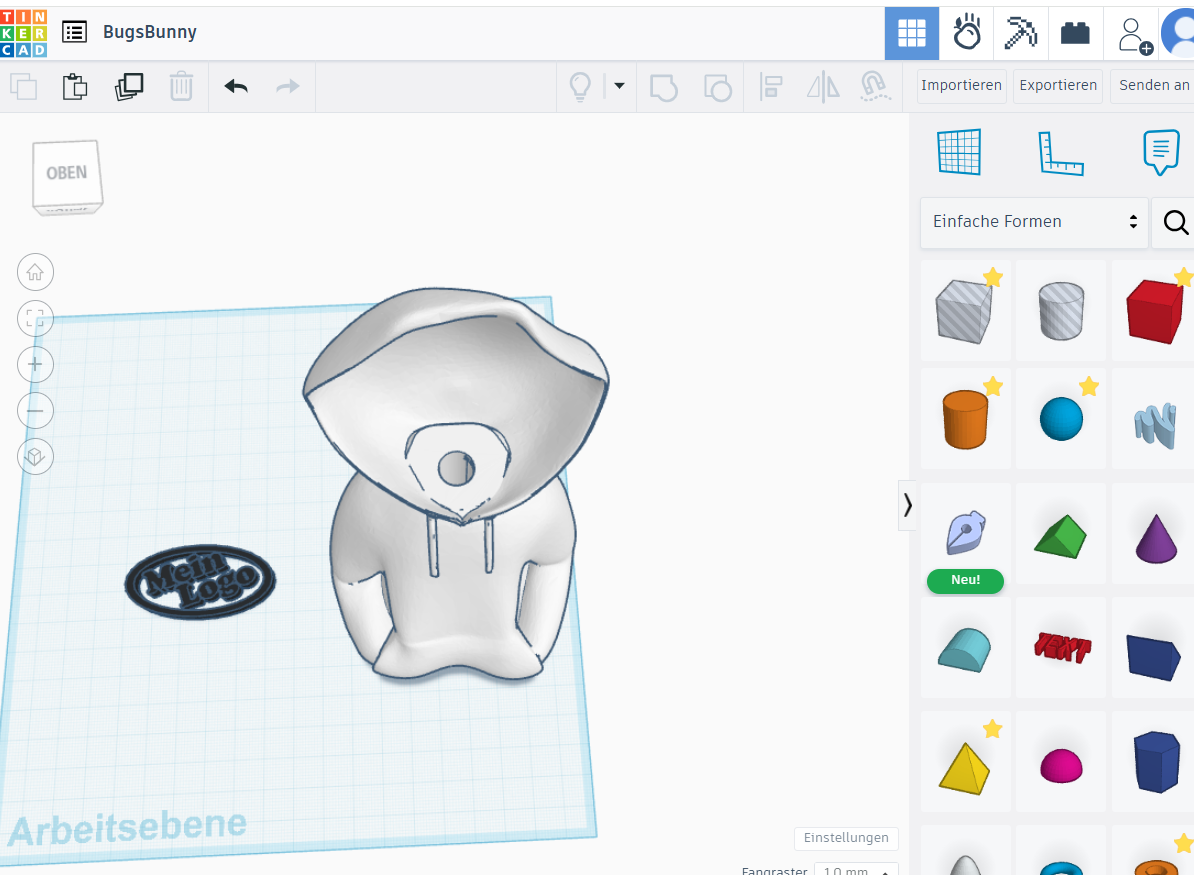Select the red box shape
This screenshot has height=875, width=1194.
coord(1154,311)
